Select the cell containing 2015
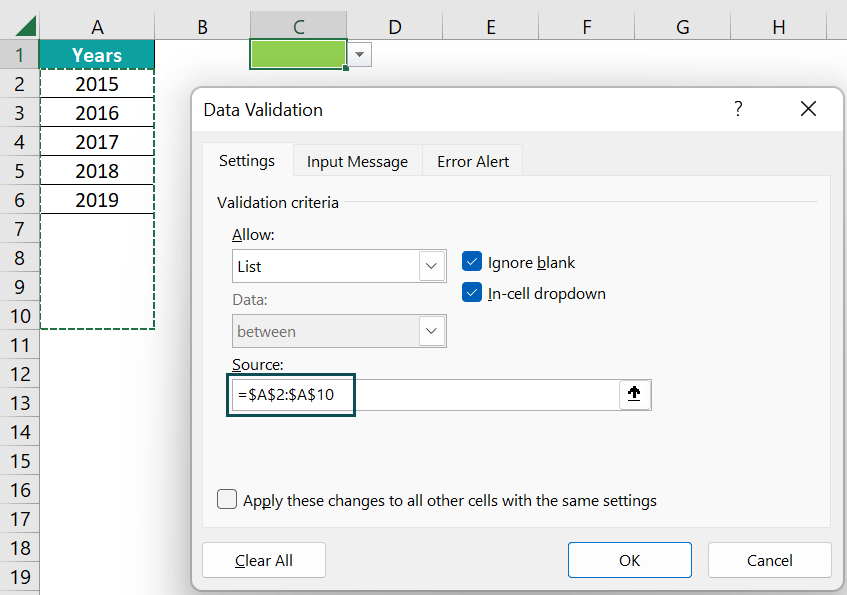This screenshot has width=847, height=595. (x=96, y=84)
